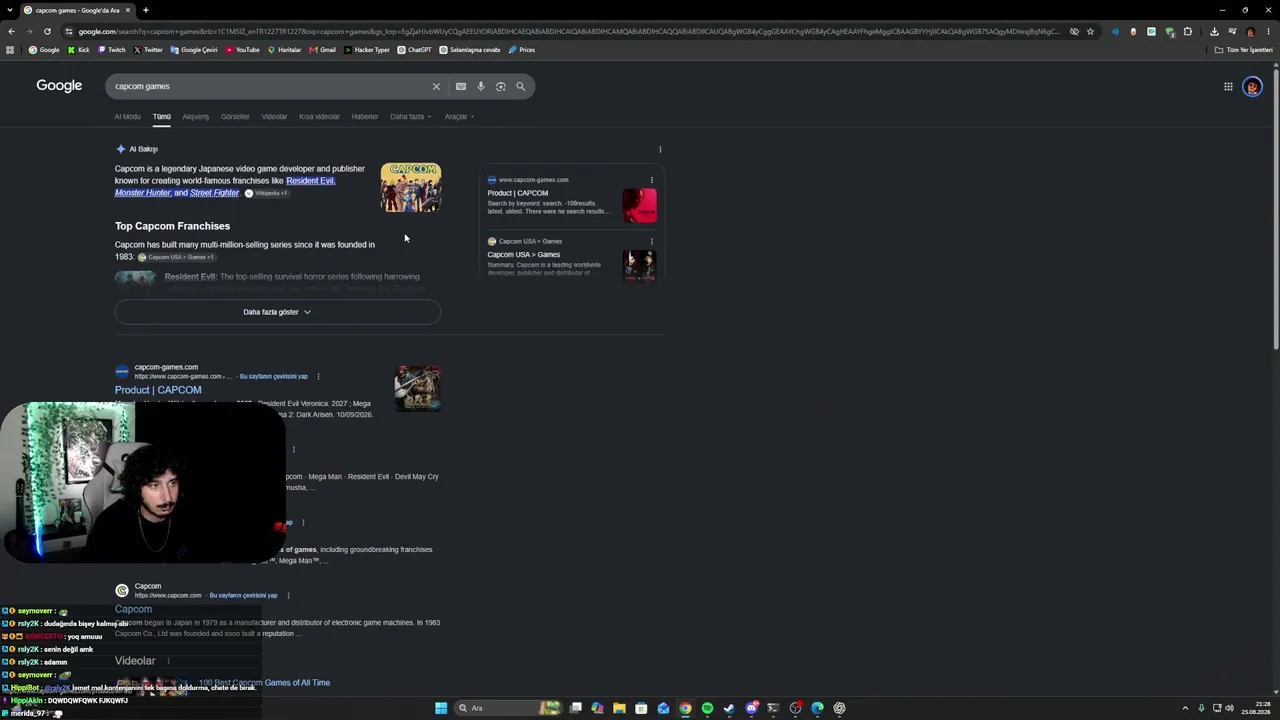The width and height of the screenshot is (1280, 720).
Task: Open the Chrome extensions puzzle menu
Action: (1188, 31)
